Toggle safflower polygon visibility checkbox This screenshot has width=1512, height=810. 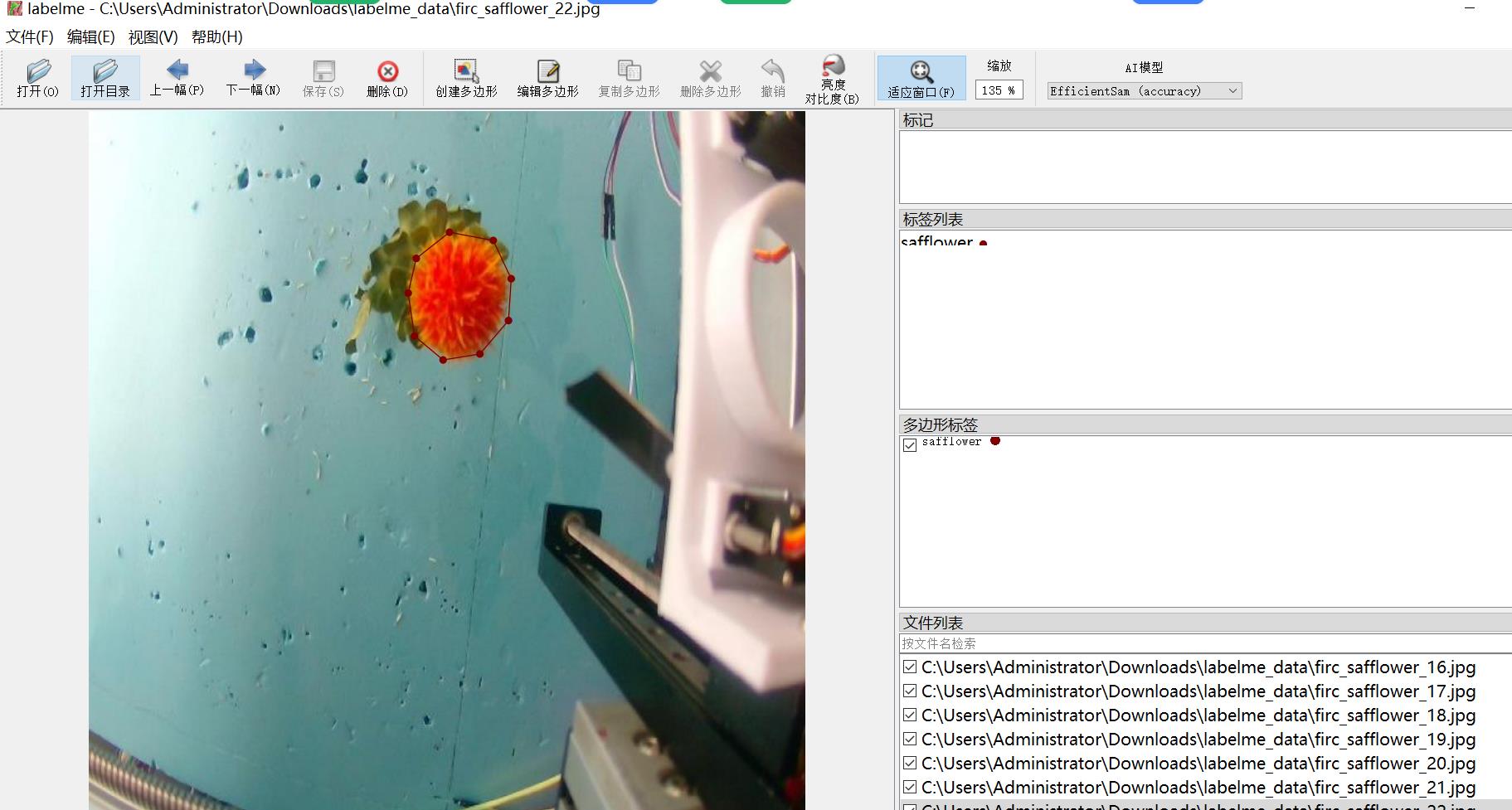pos(910,445)
